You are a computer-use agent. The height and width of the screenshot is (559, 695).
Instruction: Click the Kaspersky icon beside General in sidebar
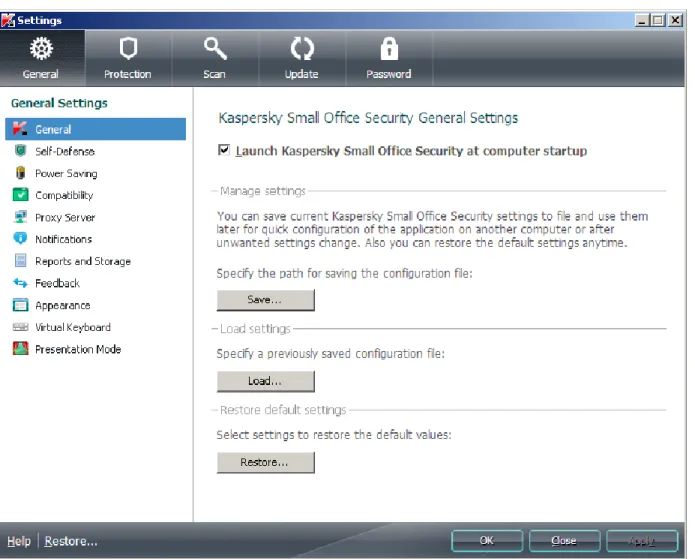(x=20, y=129)
